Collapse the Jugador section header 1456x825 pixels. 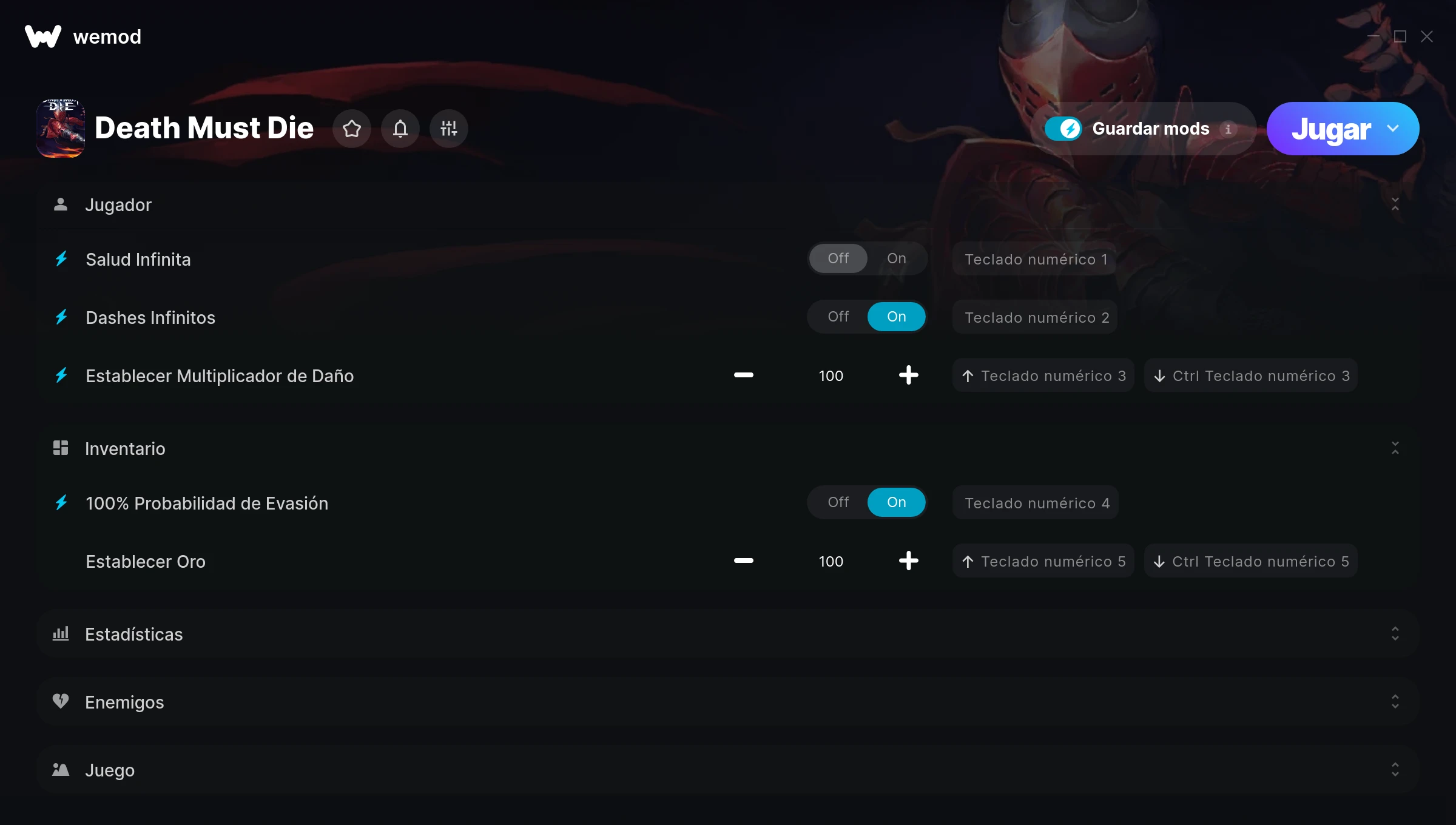pyautogui.click(x=728, y=204)
